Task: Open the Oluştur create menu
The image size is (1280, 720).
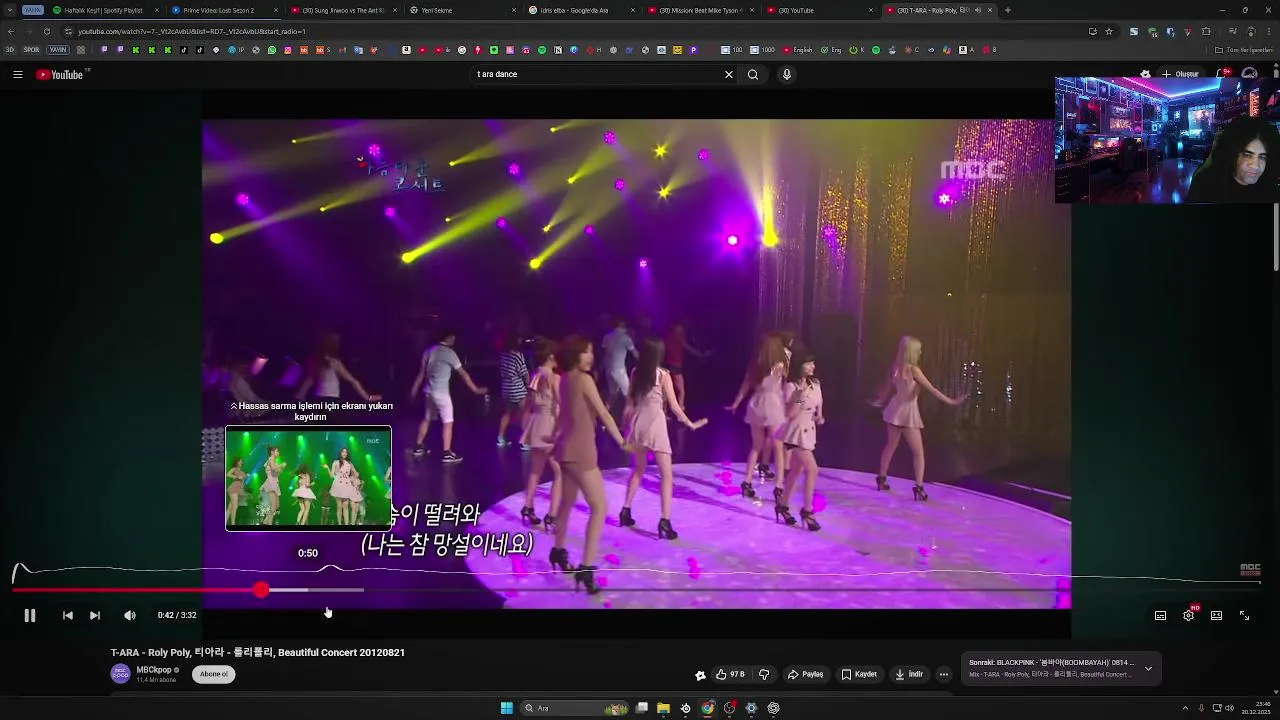Action: tap(1181, 74)
